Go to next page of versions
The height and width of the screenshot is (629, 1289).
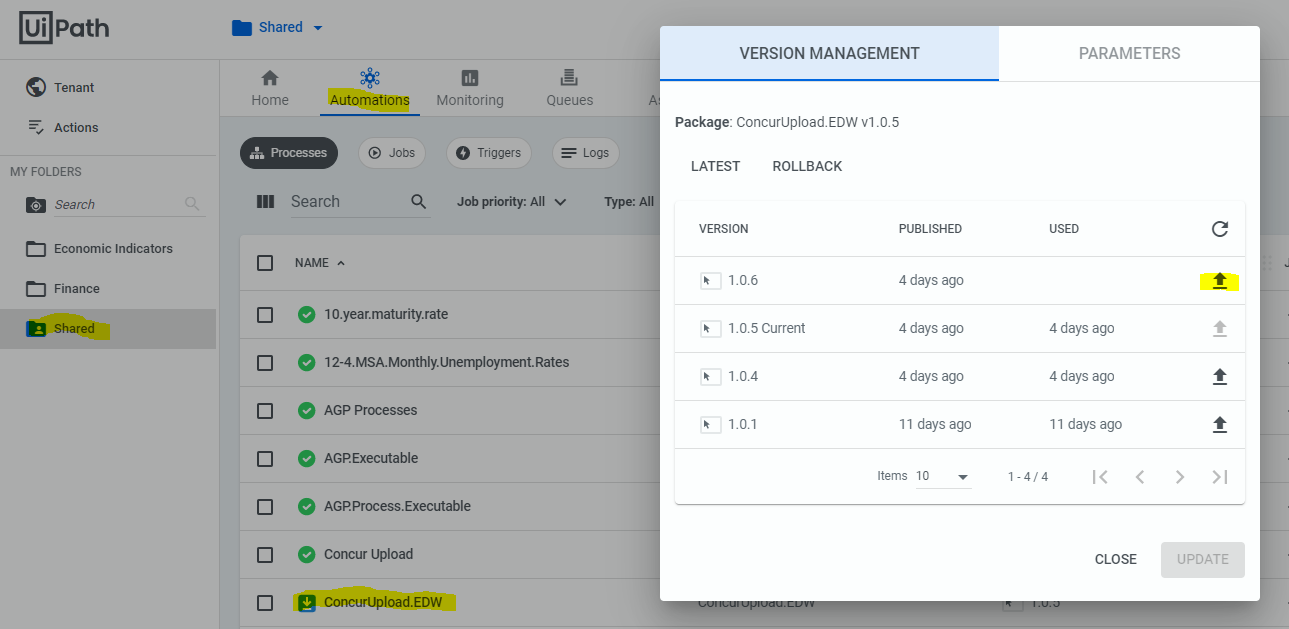click(1180, 477)
